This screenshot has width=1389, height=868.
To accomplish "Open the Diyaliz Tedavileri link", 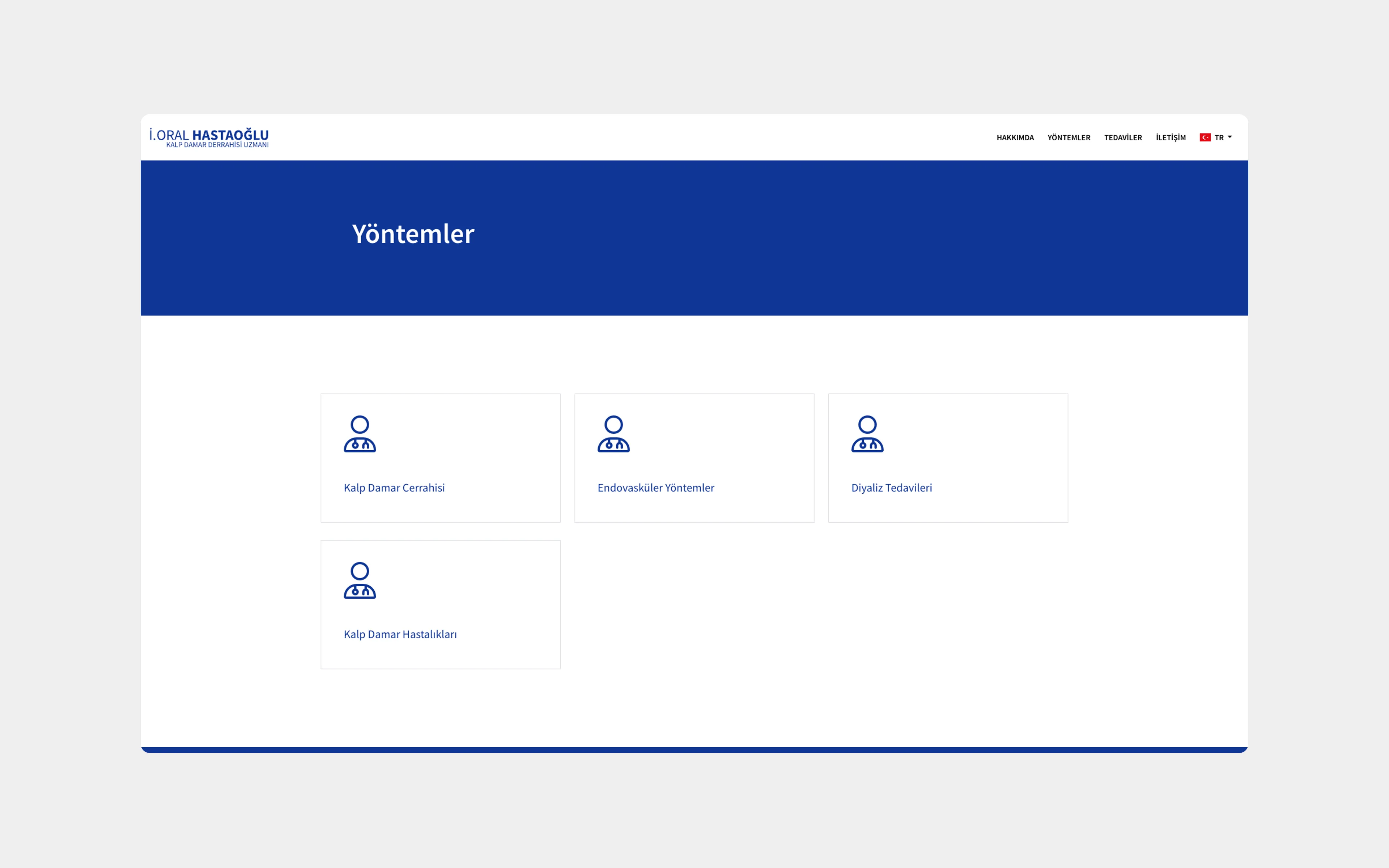I will [x=891, y=488].
